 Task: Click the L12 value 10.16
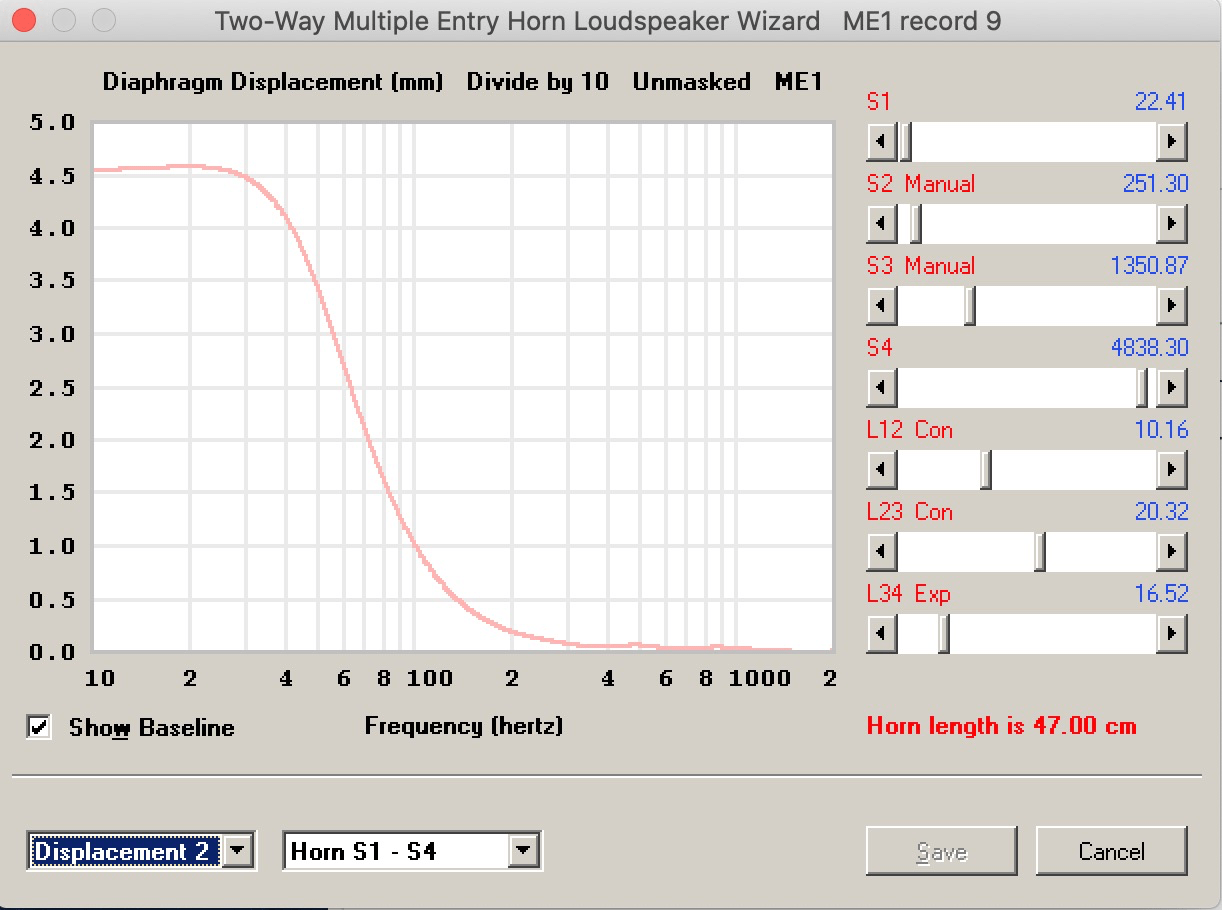point(1161,430)
